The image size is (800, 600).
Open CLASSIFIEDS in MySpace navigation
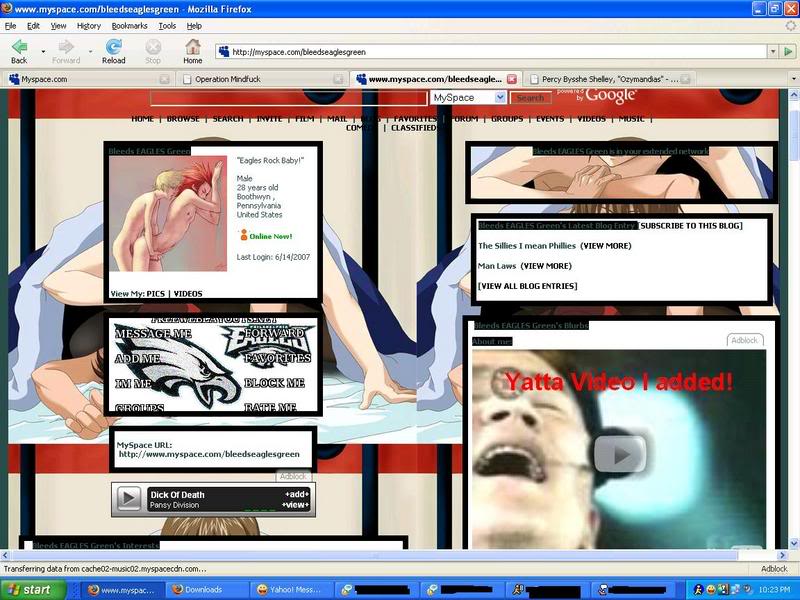[414, 128]
